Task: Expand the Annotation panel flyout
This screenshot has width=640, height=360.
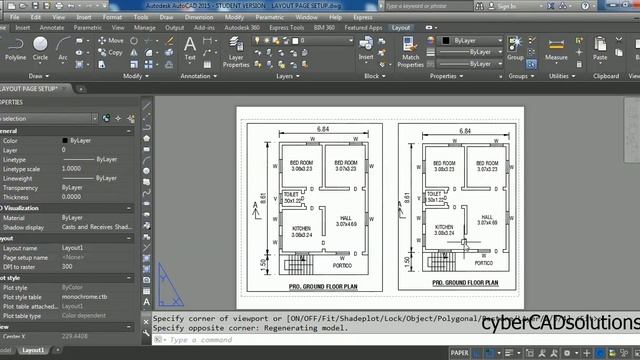Action: 199,76
